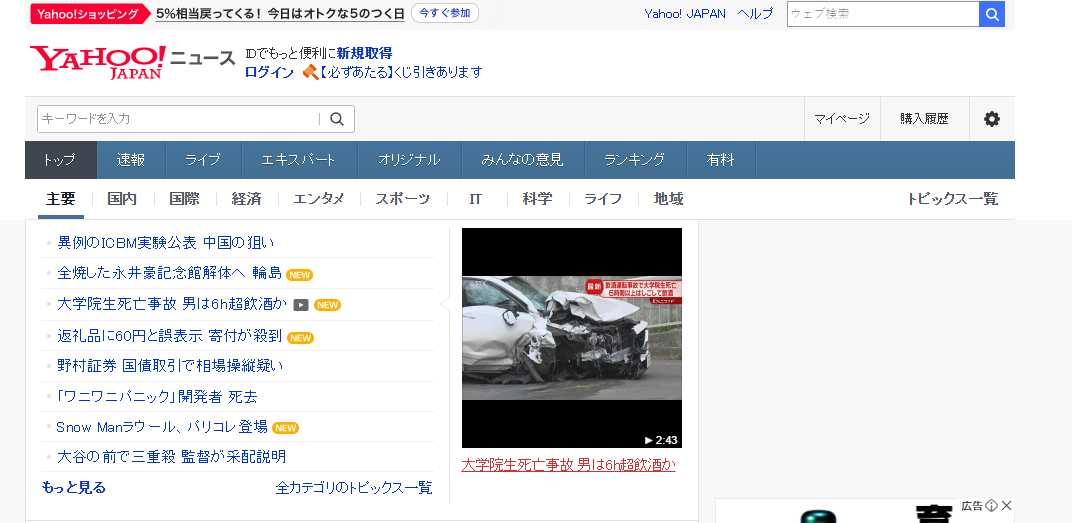Open the 異例のICBM実験公表 headline

(165, 243)
